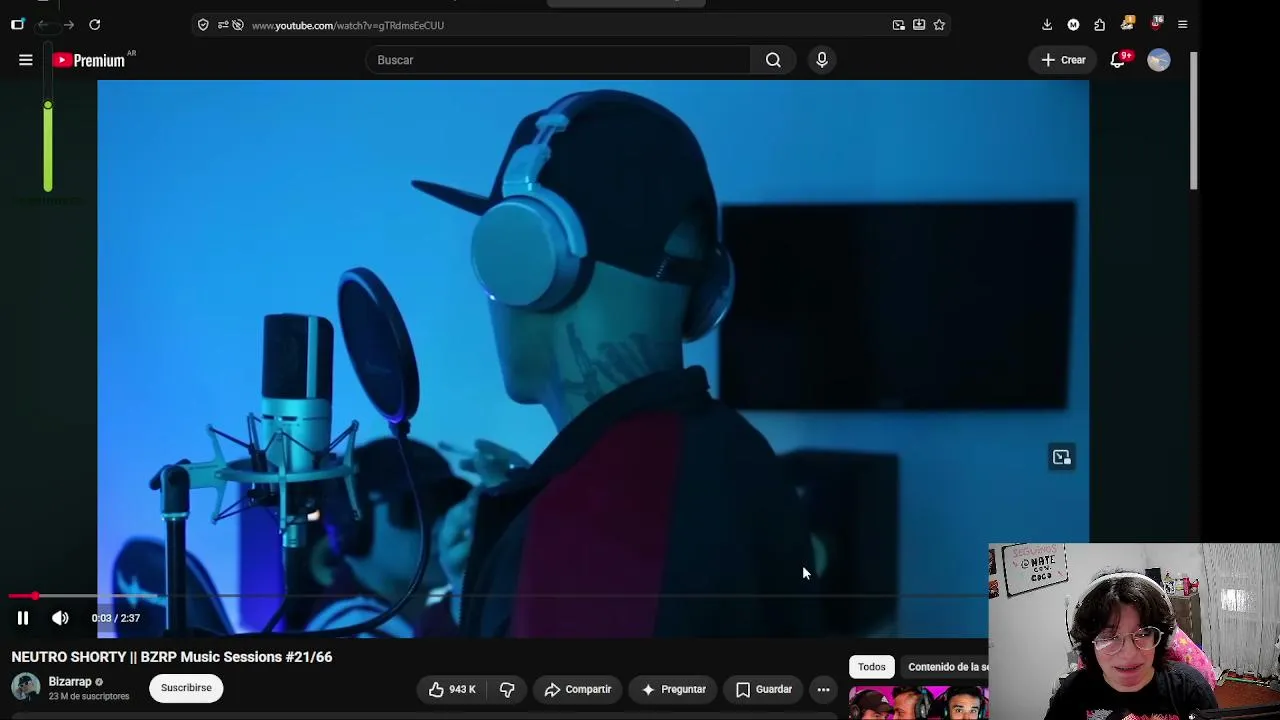
Task: Open the browser downloads panel
Action: click(1047, 25)
